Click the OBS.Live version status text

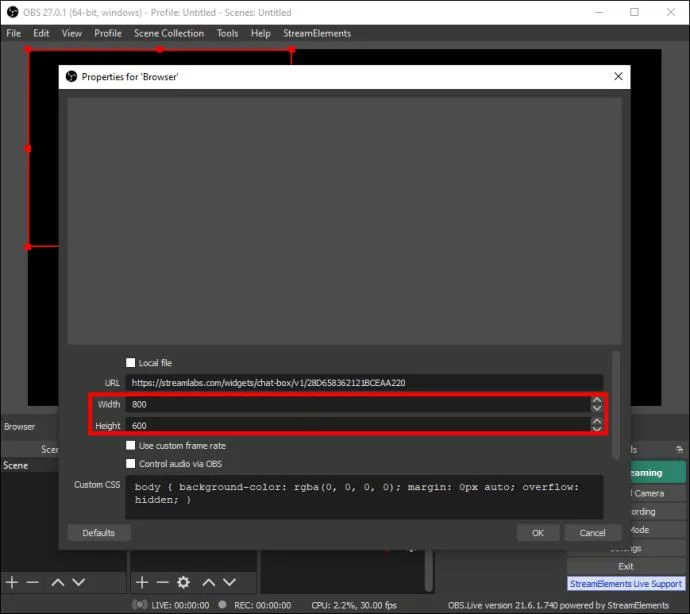point(558,605)
